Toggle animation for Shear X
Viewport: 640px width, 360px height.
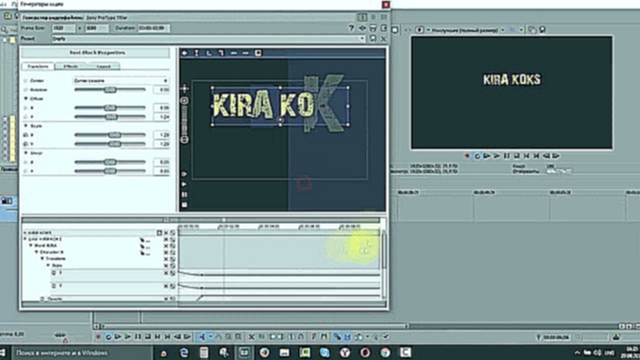pyautogui.click(x=26, y=162)
